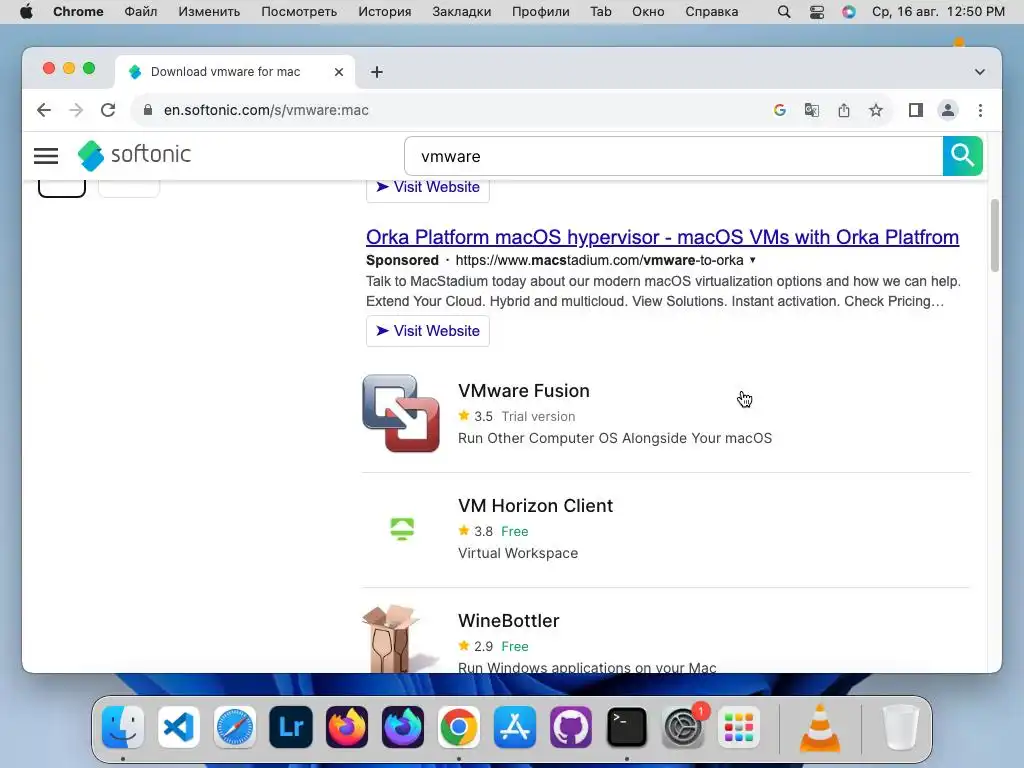Screen dimensions: 1024x768
Task: Toggle Chrome side panel
Action: pyautogui.click(x=916, y=110)
